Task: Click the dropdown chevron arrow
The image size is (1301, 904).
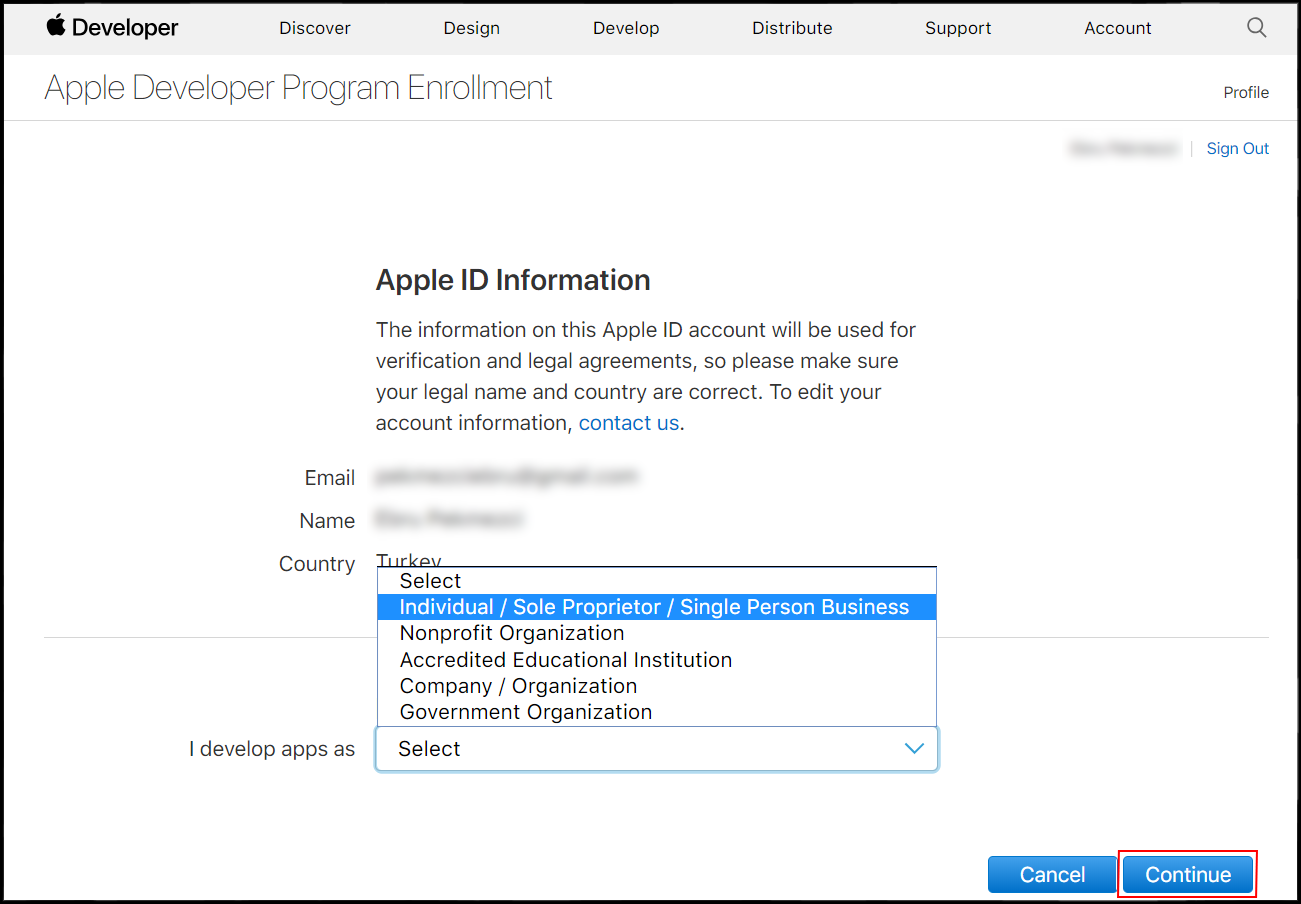Action: (x=914, y=749)
